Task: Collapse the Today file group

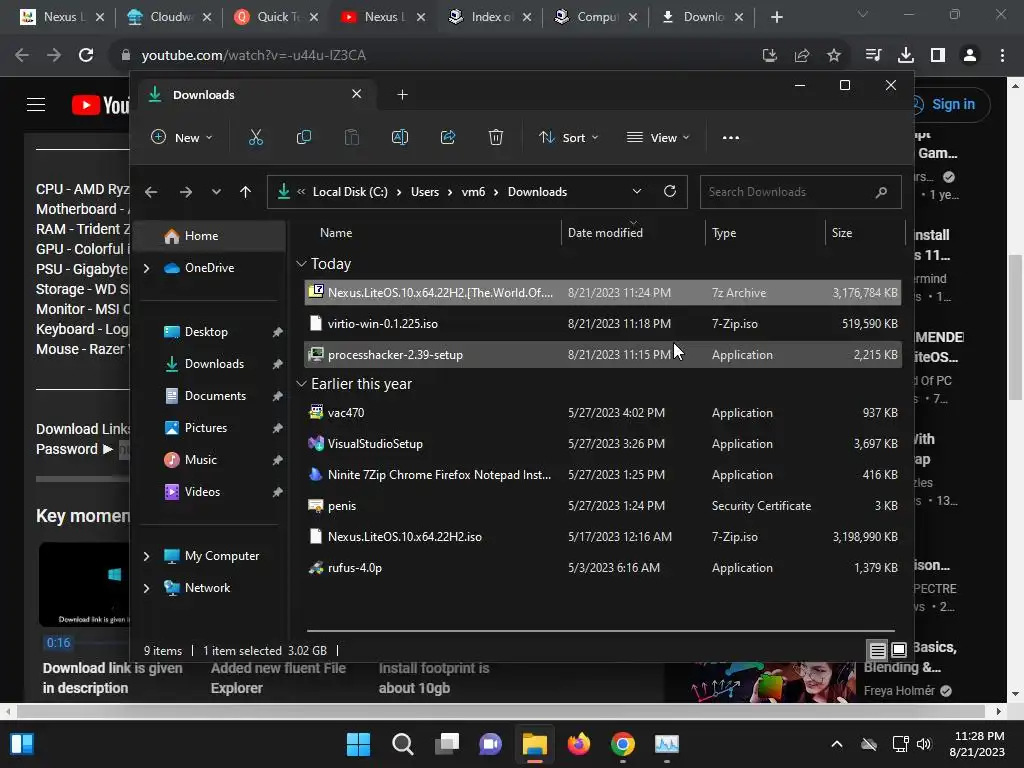Action: coord(301,264)
